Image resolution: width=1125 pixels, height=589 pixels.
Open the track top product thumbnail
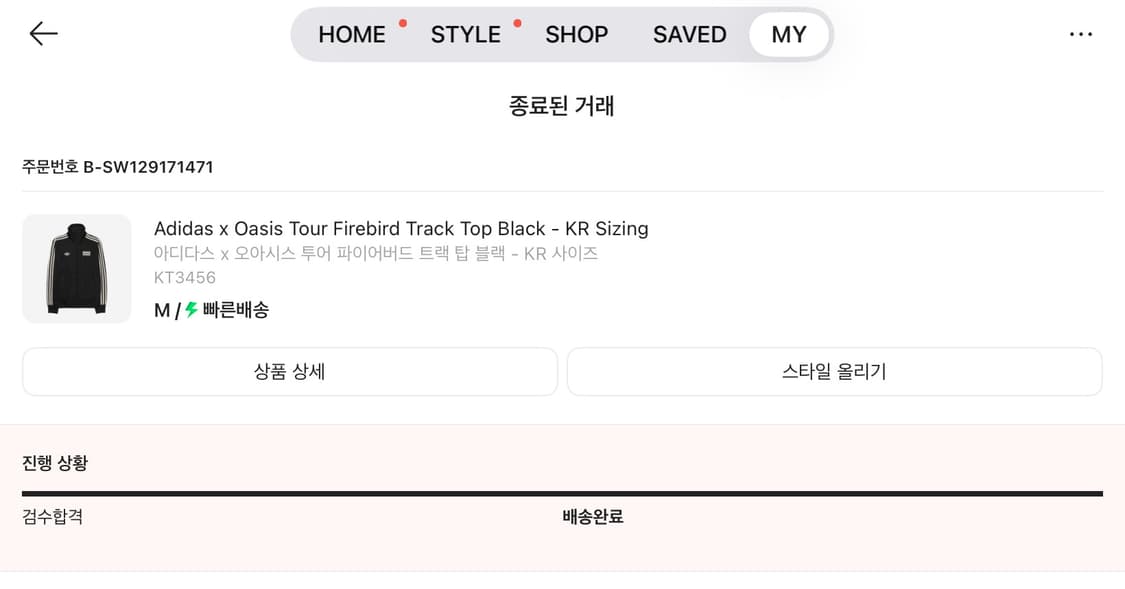[77, 269]
